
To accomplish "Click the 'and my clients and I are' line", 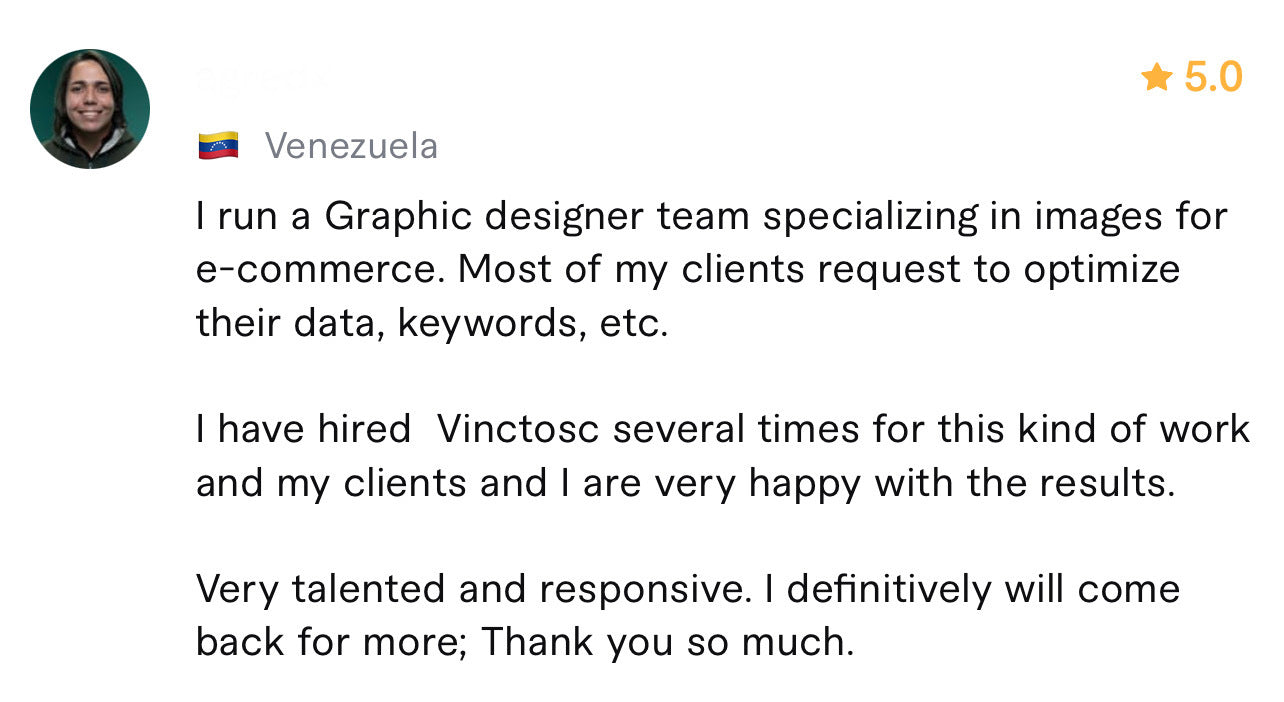I will pyautogui.click(x=685, y=483).
